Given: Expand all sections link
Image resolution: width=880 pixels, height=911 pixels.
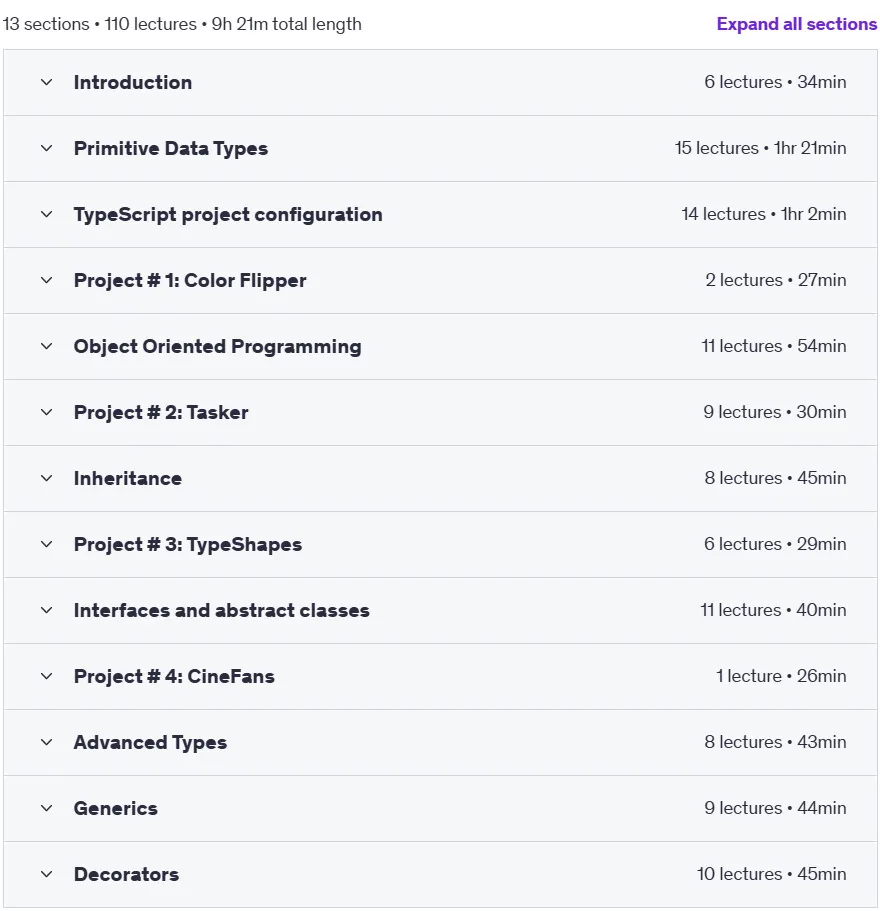Looking at the screenshot, I should [x=796, y=24].
